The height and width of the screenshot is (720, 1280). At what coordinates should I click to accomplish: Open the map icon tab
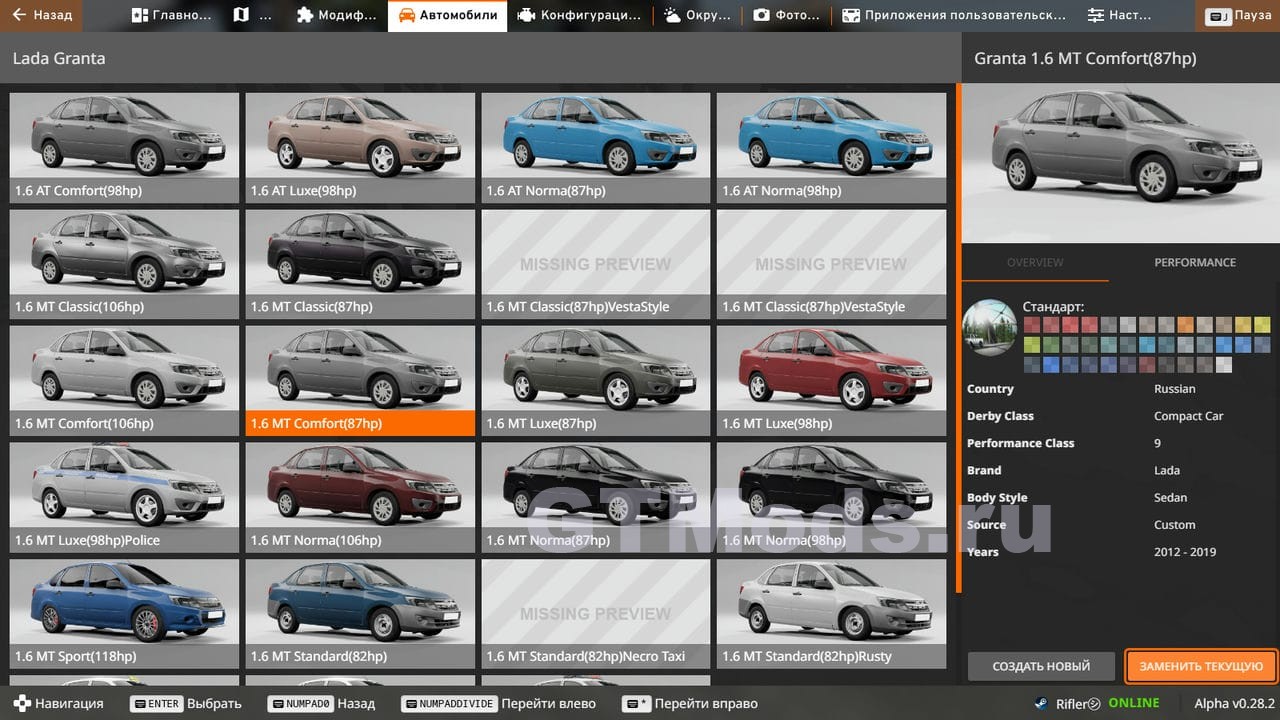pyautogui.click(x=252, y=15)
